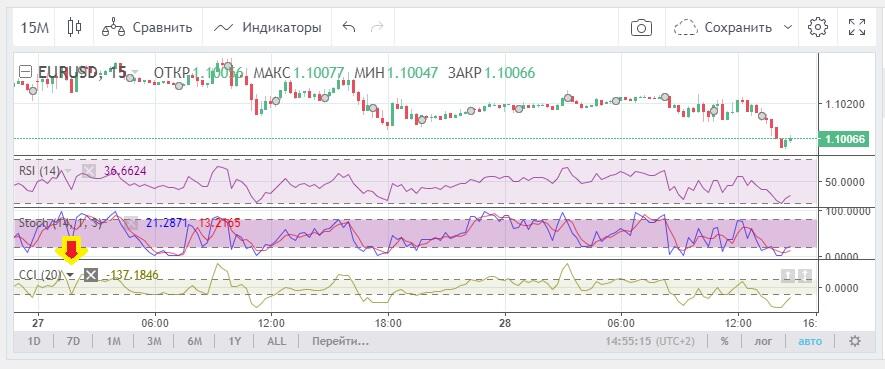Select the 3M date range

pyautogui.click(x=154, y=341)
